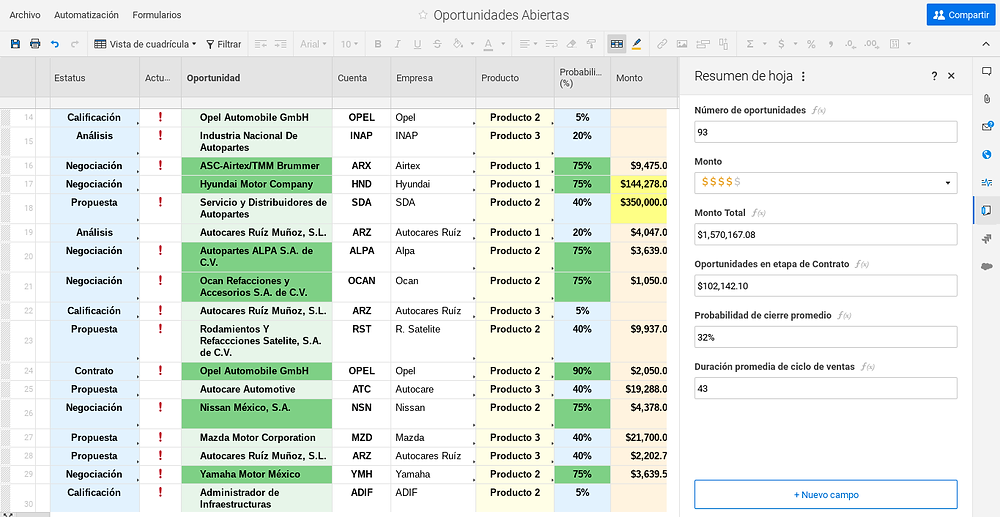Click the Monto Total field $1,570,167.08
1000x517 pixels.
826,234
